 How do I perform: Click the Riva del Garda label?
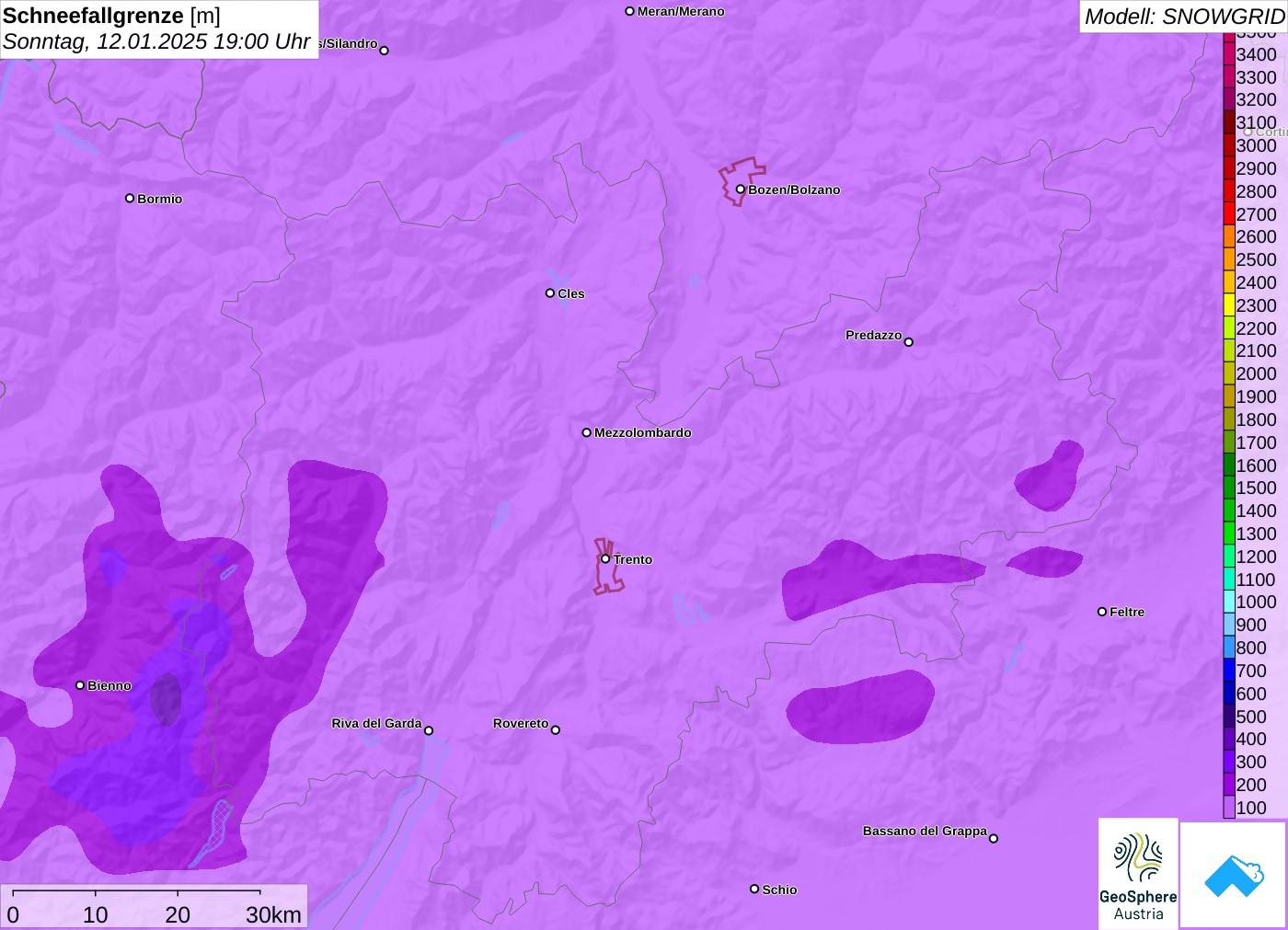(376, 723)
